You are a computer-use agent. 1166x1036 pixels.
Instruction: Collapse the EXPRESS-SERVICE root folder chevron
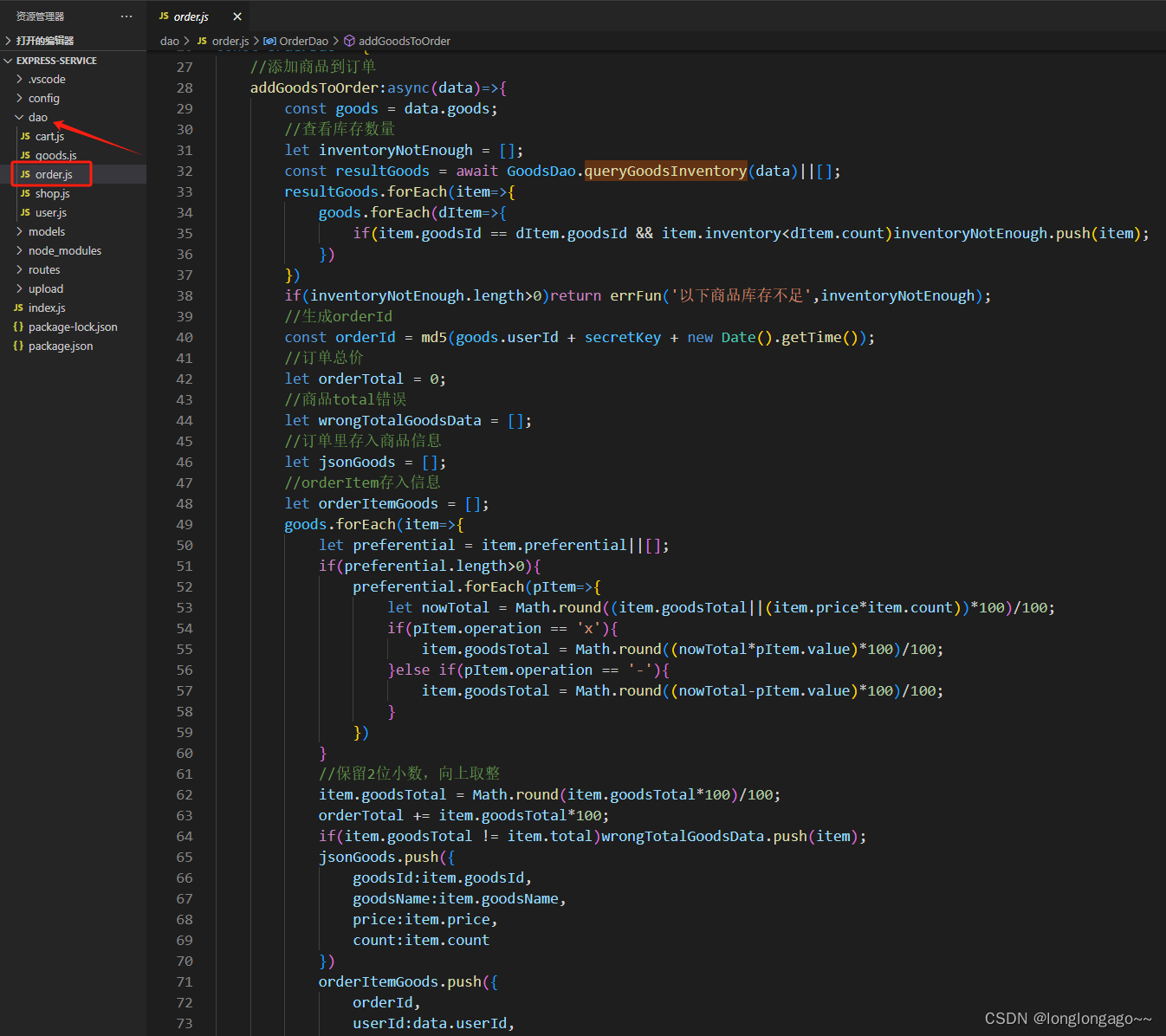point(8,61)
